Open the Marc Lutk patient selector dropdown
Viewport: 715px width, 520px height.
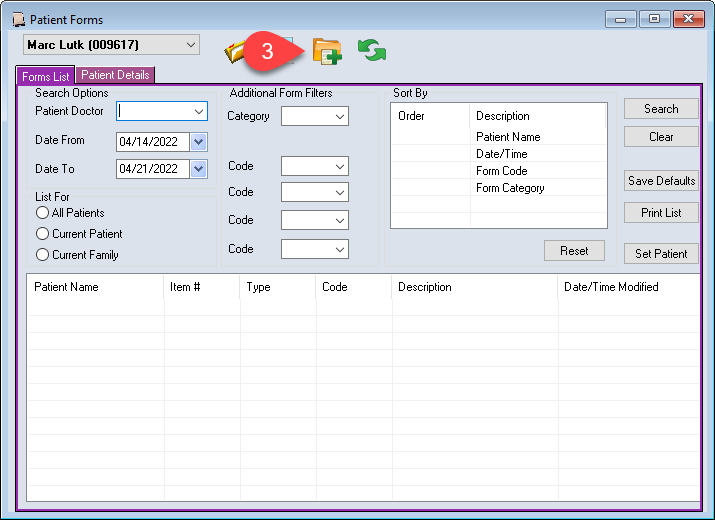(111, 45)
